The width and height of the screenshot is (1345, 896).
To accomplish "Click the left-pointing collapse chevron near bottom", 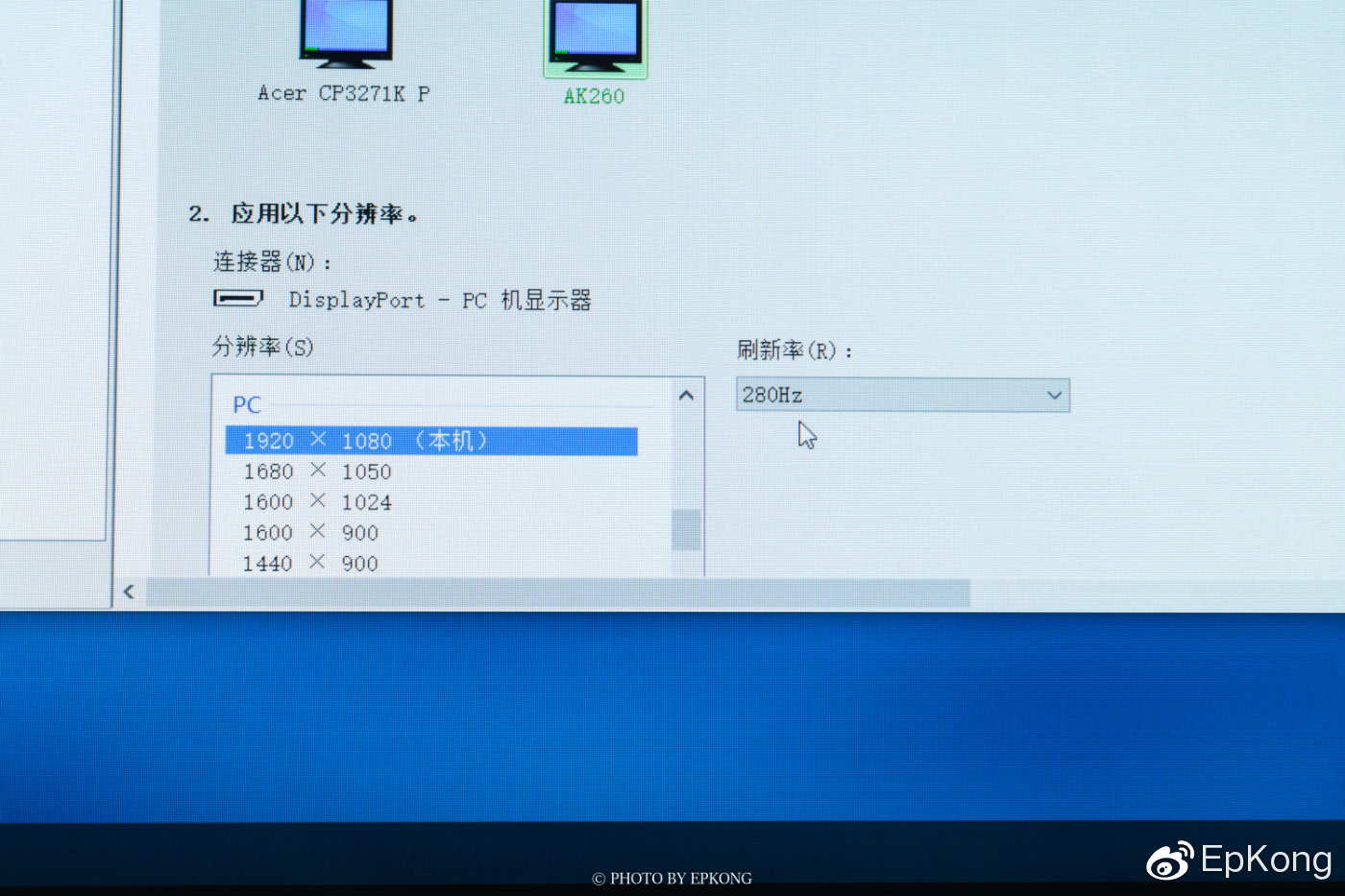I will pos(130,592).
